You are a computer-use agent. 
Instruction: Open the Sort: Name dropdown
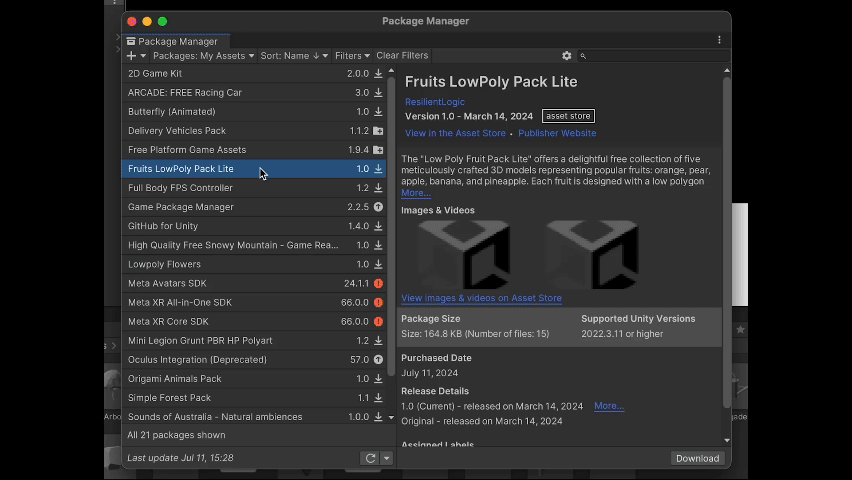(x=294, y=56)
